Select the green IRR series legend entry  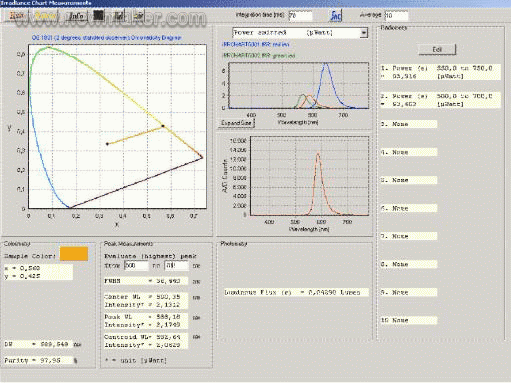(259, 56)
